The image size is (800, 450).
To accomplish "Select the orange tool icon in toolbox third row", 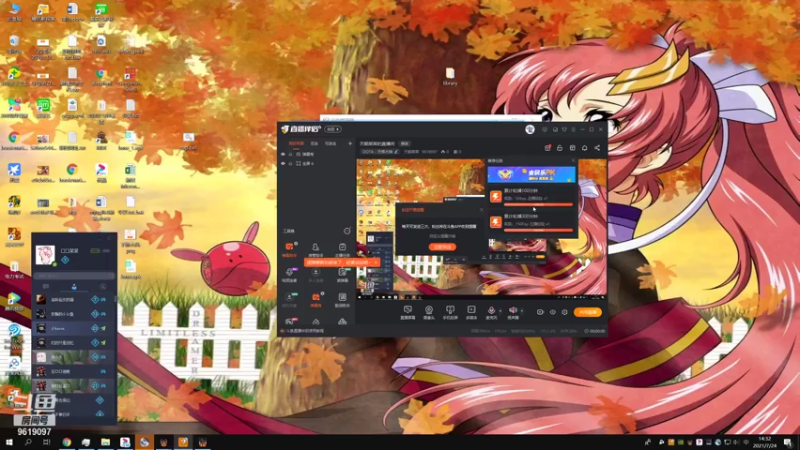I will point(316,299).
